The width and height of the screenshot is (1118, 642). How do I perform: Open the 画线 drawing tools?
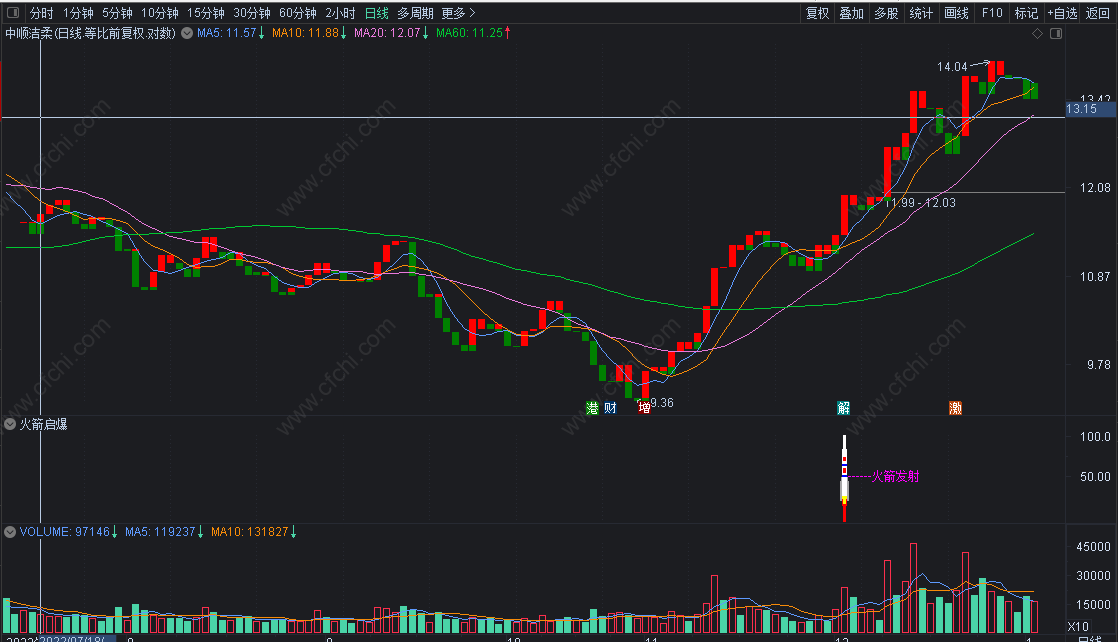click(957, 13)
